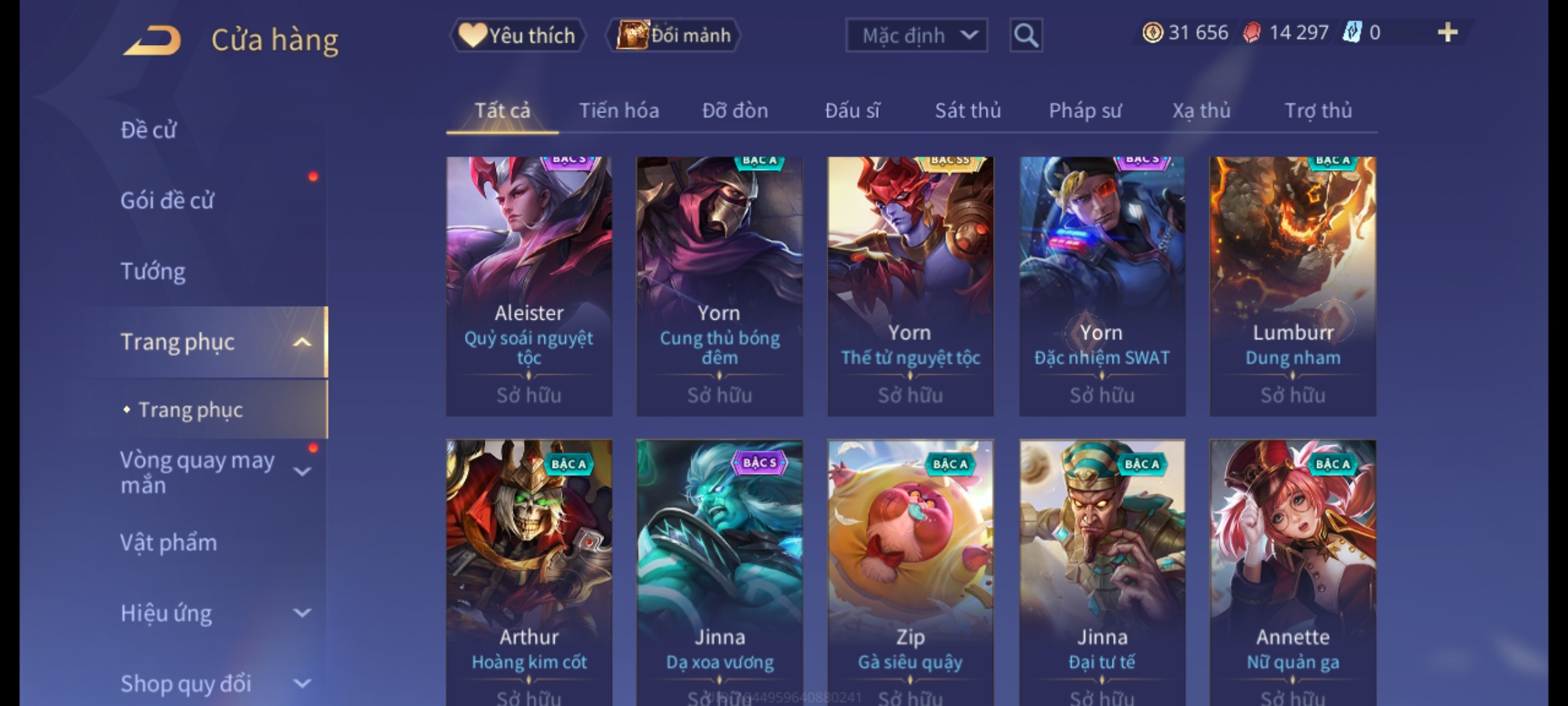1568x706 pixels.
Task: Open Yêu thích favorites with heart icon
Action: (517, 35)
